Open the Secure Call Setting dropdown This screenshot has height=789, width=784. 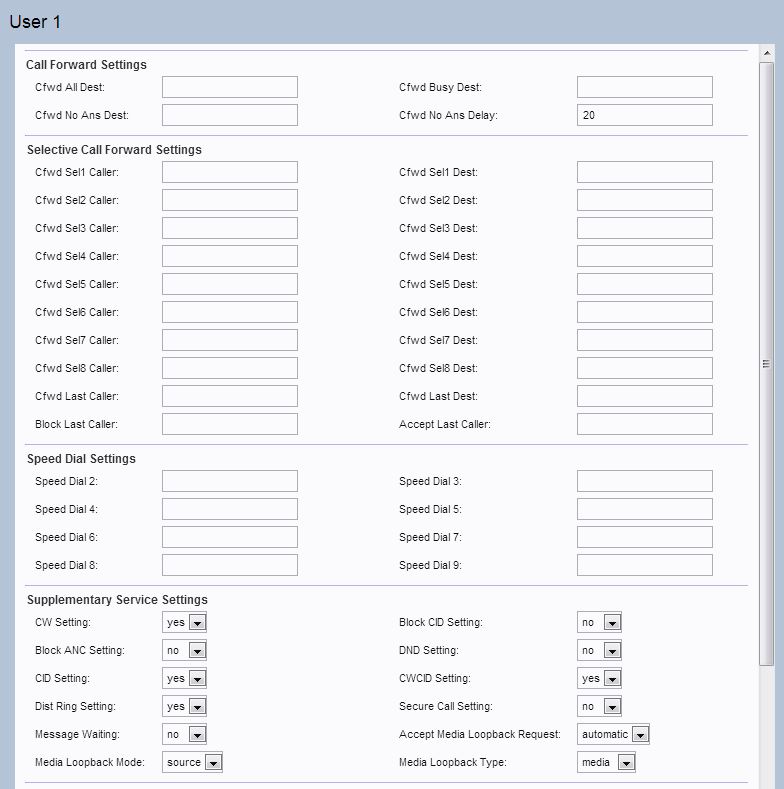(599, 706)
